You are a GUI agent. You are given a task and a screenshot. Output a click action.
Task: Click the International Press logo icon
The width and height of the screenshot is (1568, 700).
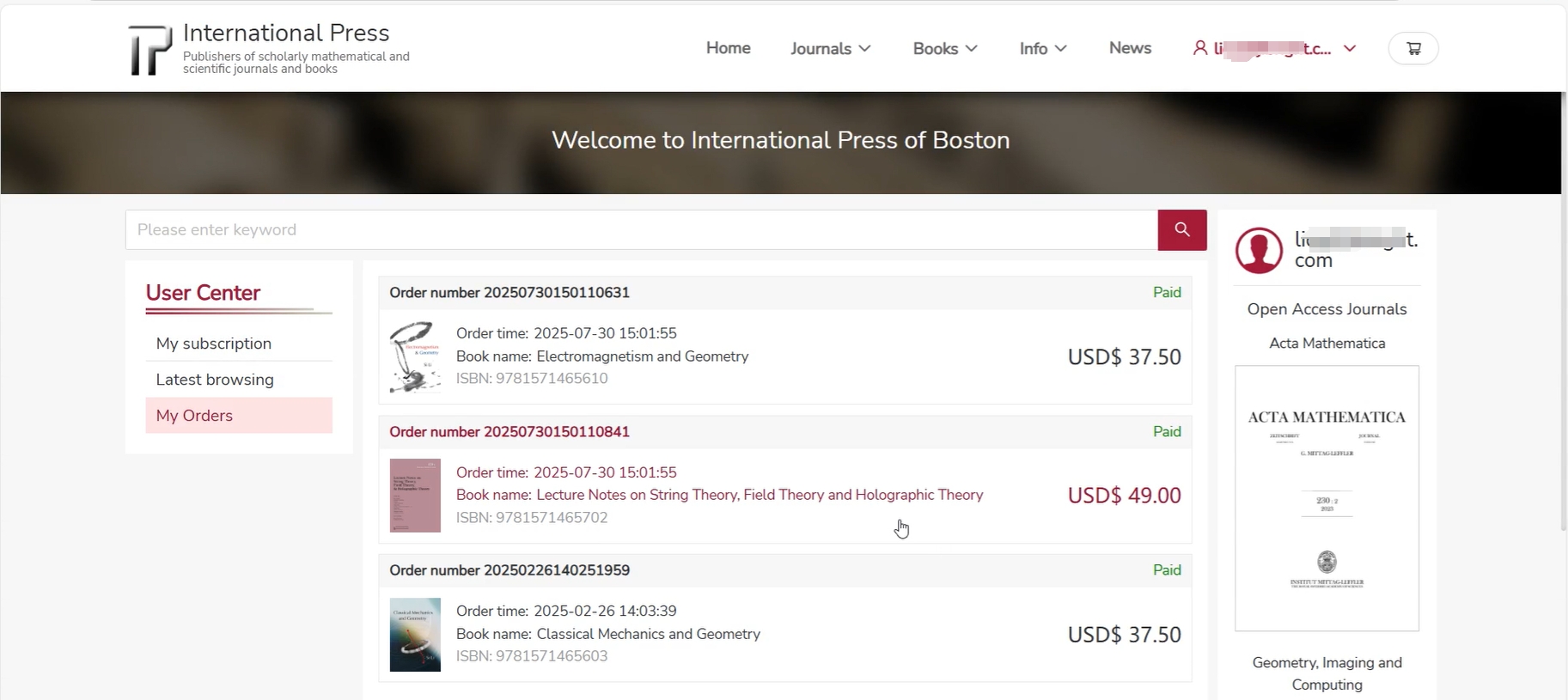point(150,50)
